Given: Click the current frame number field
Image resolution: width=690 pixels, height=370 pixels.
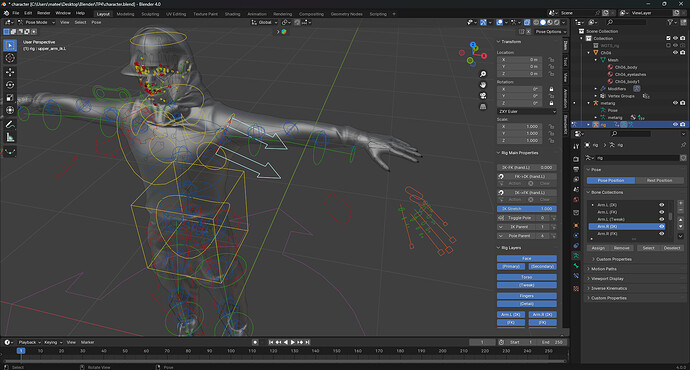Looking at the screenshot, I should (x=482, y=342).
